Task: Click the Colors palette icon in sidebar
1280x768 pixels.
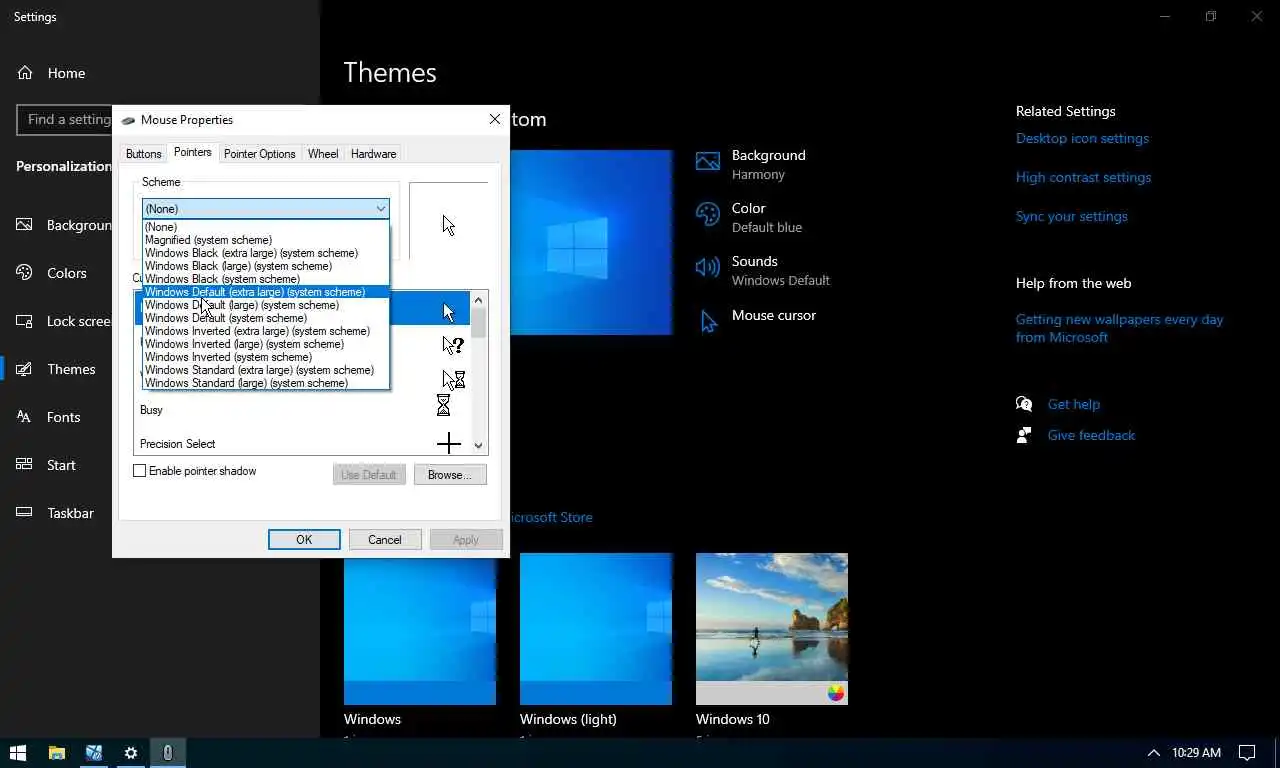Action: tap(25, 273)
